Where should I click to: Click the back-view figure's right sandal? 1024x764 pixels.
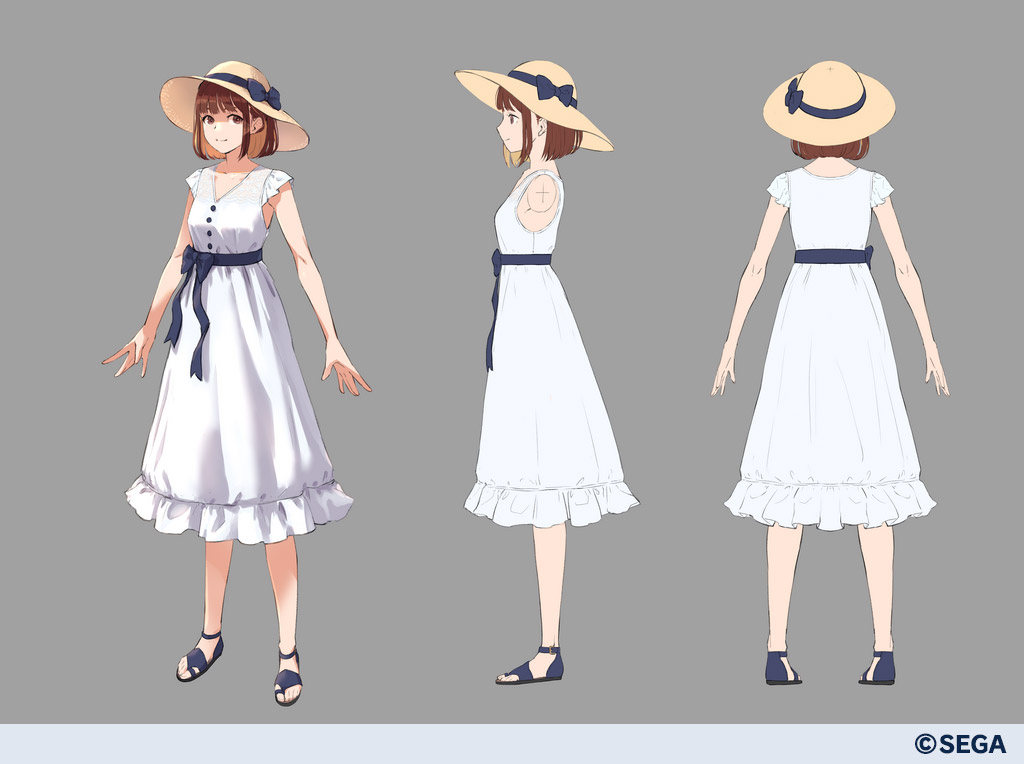click(x=877, y=667)
